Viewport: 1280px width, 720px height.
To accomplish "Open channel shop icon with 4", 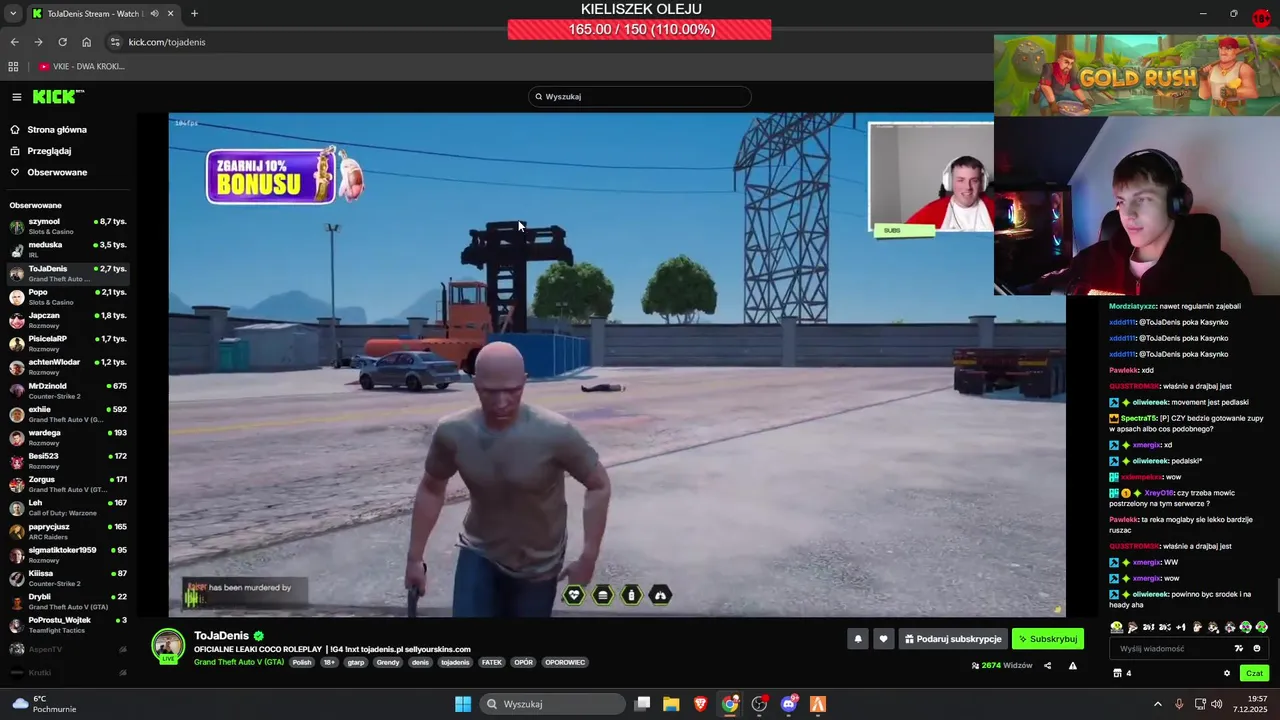I will [x=1122, y=673].
